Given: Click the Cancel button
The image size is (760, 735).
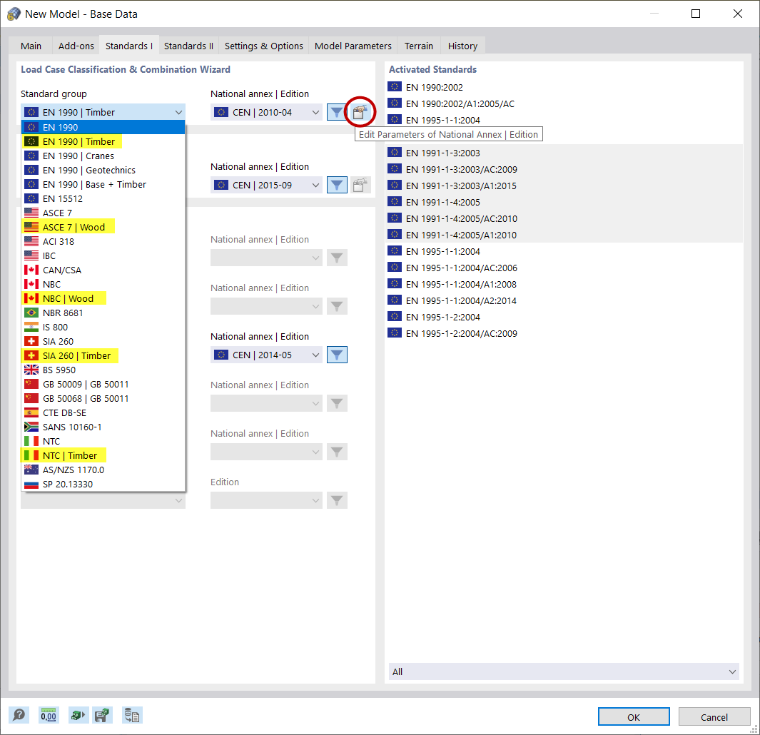Looking at the screenshot, I should [x=714, y=717].
